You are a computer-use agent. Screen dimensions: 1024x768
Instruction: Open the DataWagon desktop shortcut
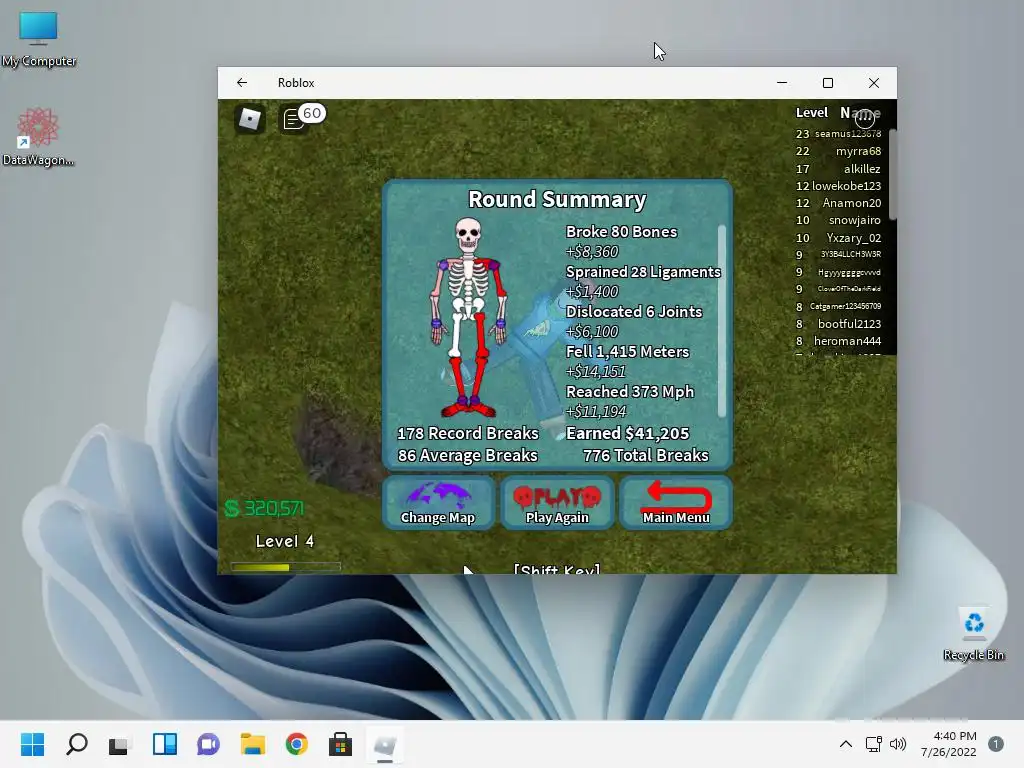38,137
